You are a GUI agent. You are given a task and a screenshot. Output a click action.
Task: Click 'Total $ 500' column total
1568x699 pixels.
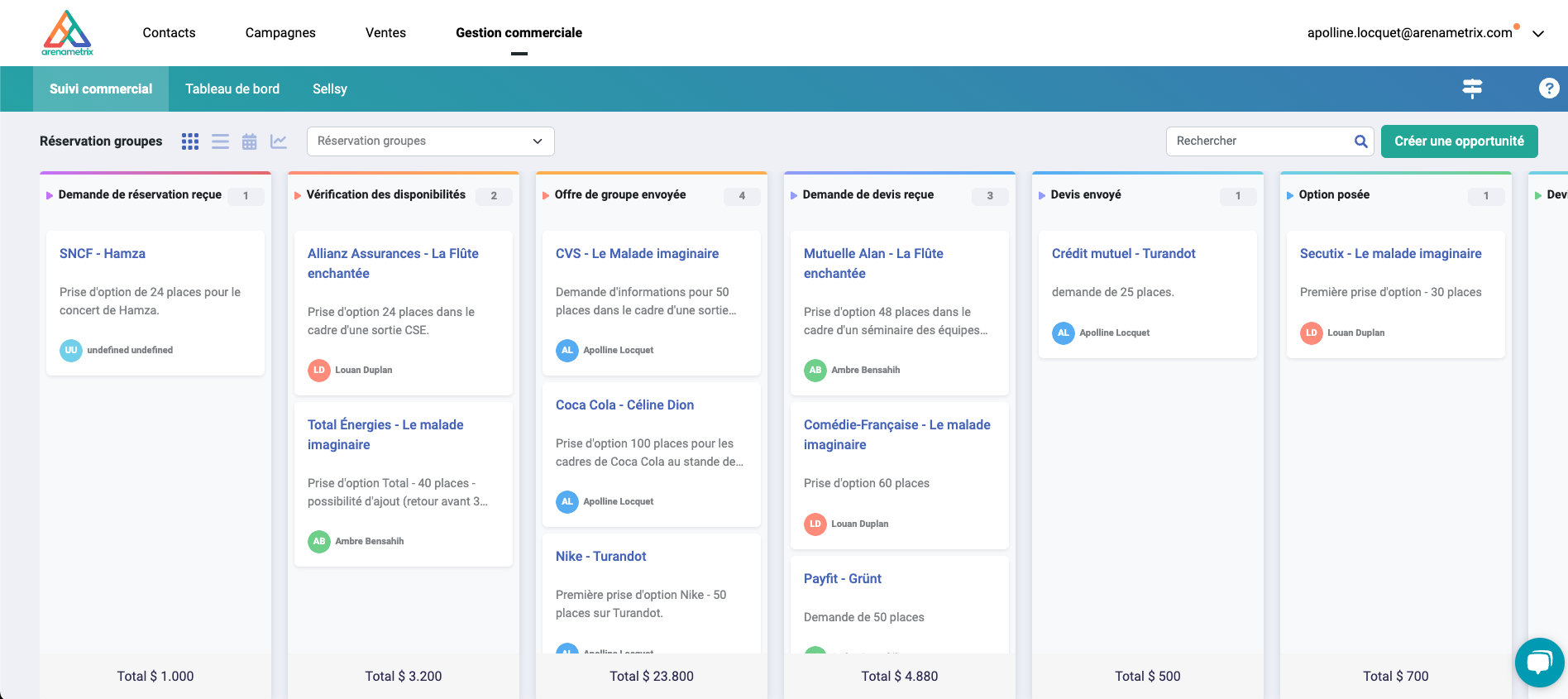(x=1148, y=676)
